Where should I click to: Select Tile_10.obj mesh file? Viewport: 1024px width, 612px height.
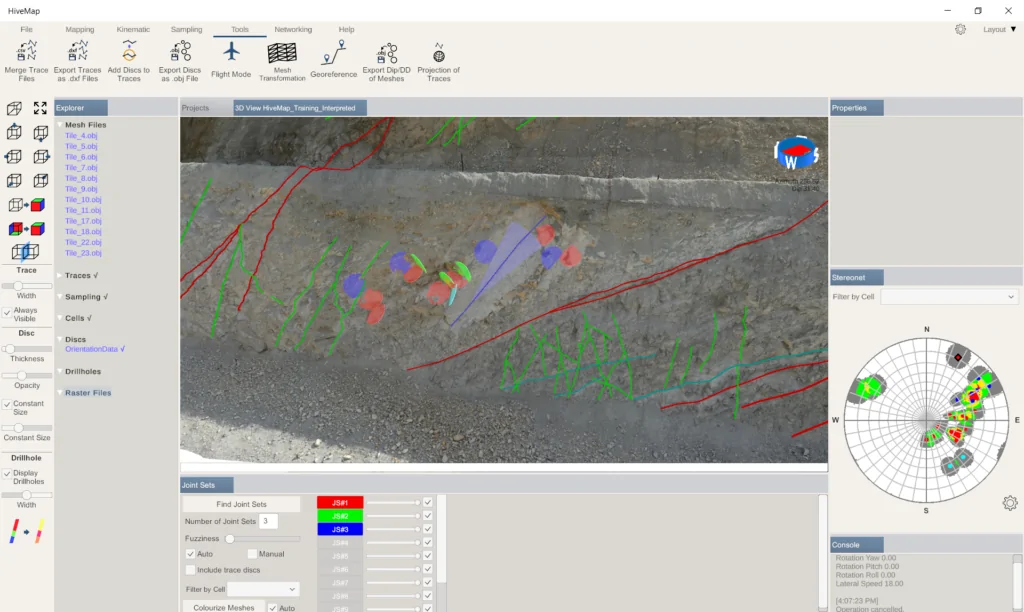click(x=83, y=200)
